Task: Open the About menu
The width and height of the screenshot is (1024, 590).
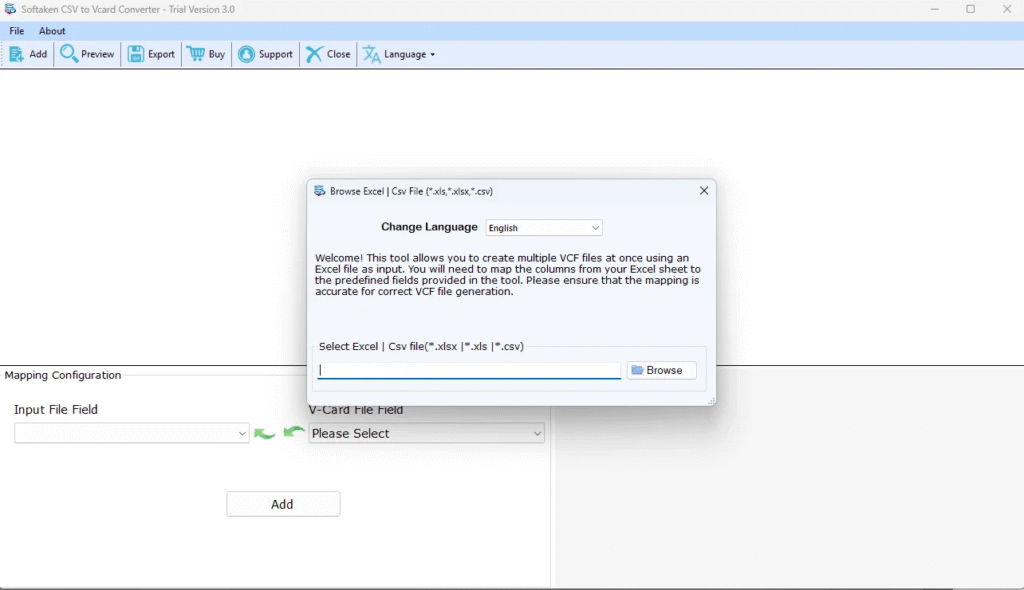Action: coord(52,31)
